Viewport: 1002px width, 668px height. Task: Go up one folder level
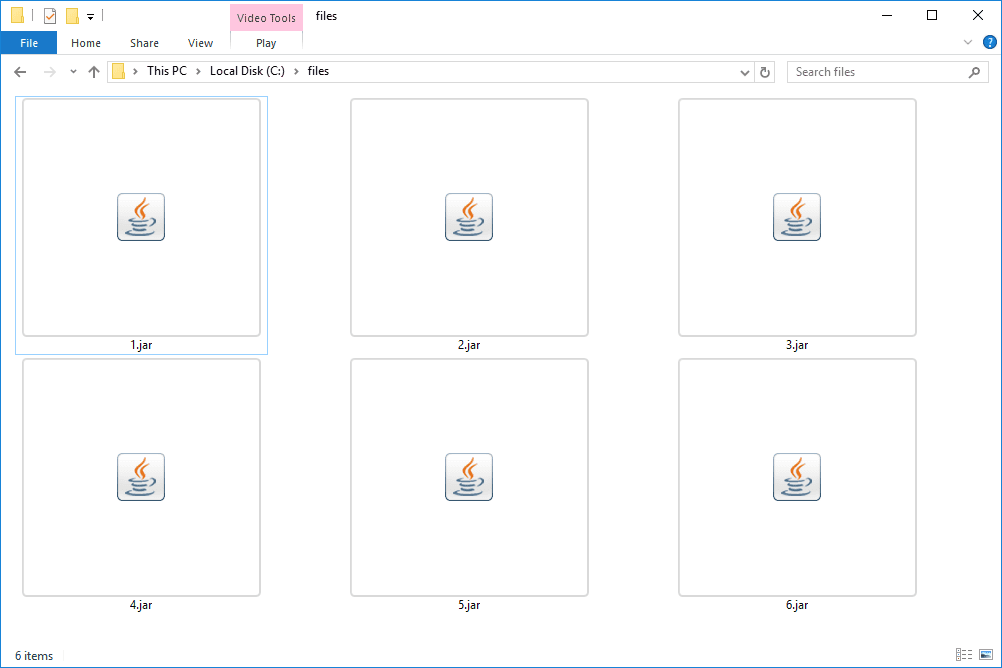(94, 72)
